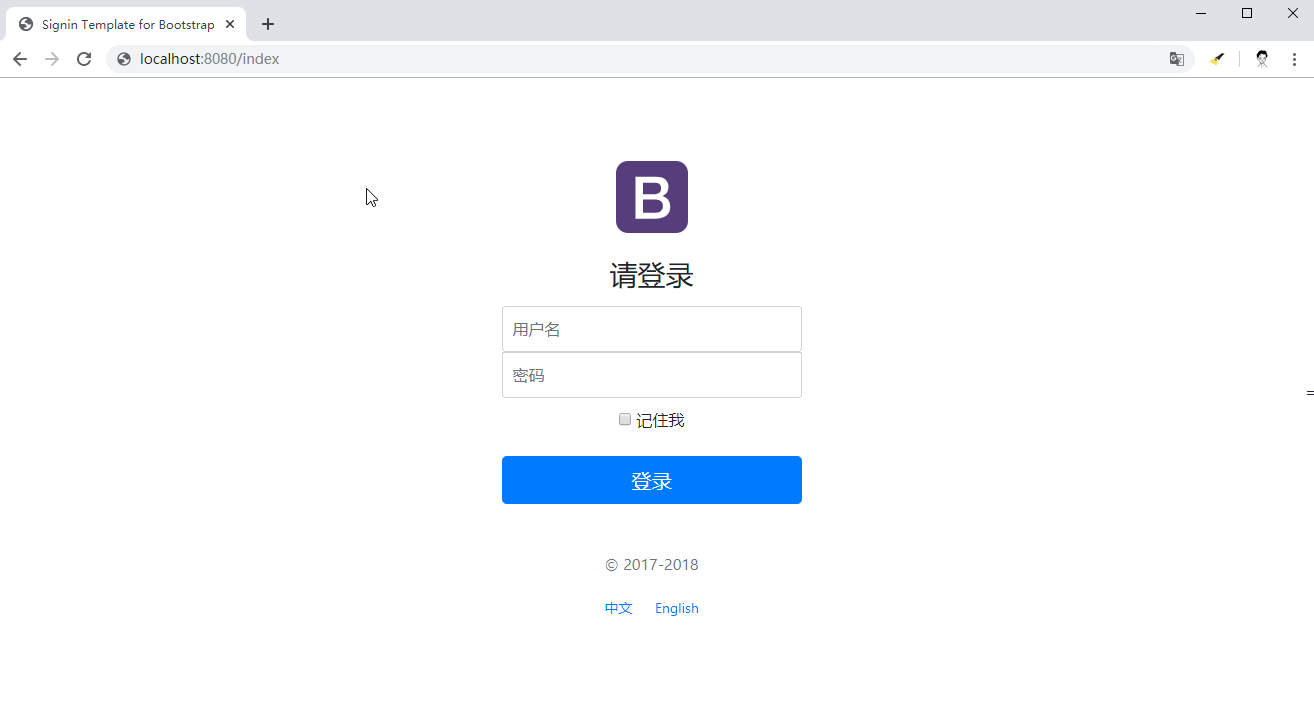Screen dimensions: 1314x704
Task: Click the browser back arrow
Action: point(20,59)
